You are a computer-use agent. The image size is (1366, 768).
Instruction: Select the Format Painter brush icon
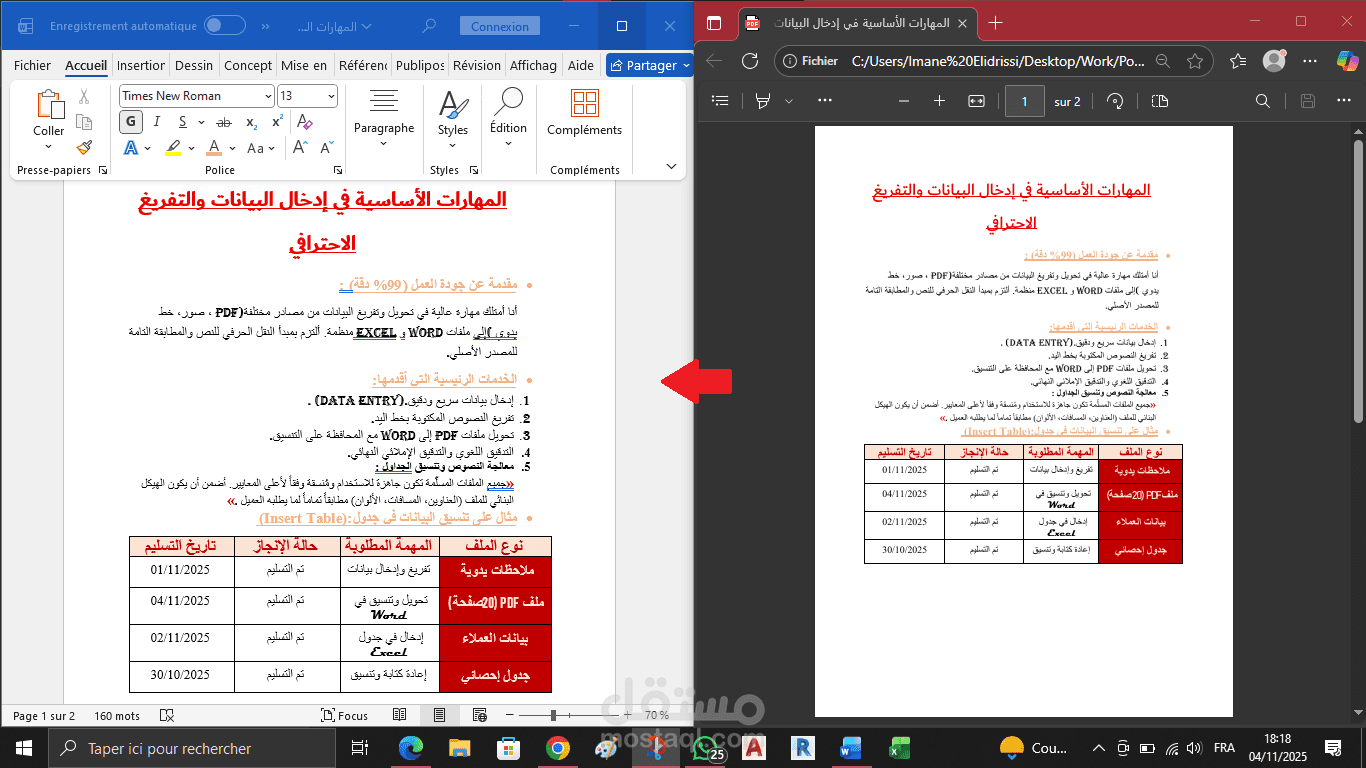(x=84, y=147)
